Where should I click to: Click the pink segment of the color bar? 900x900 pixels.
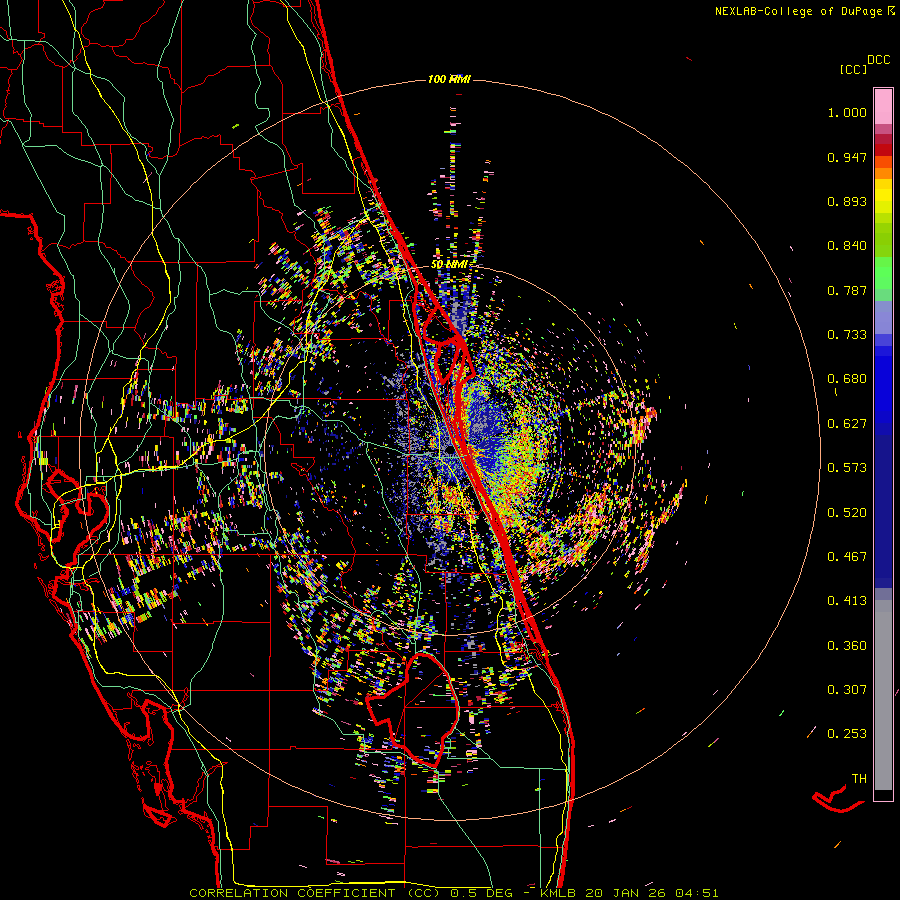click(883, 107)
